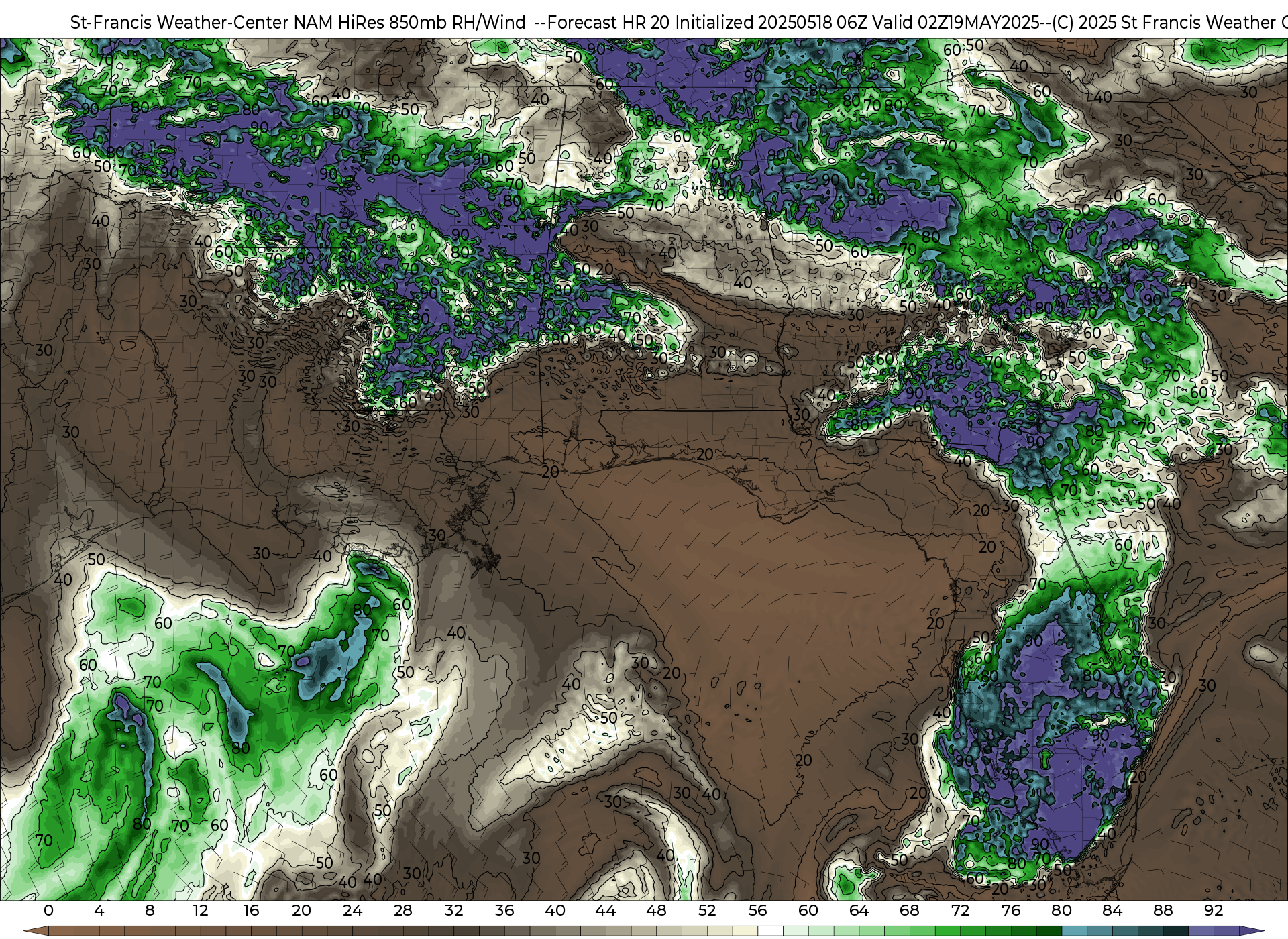This screenshot has width=1288, height=939.
Task: Click the colorbar label 8
Action: click(x=150, y=911)
